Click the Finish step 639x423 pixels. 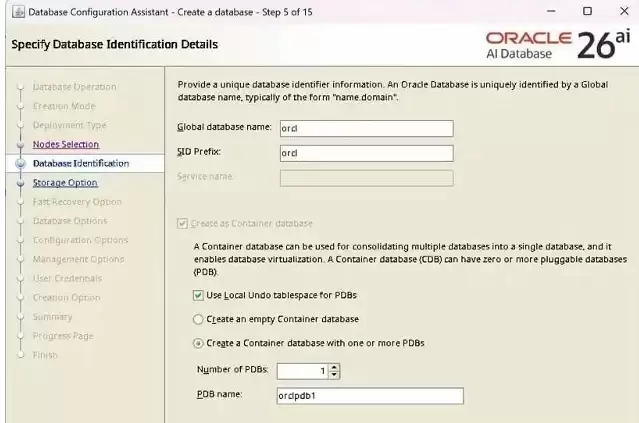coord(45,355)
